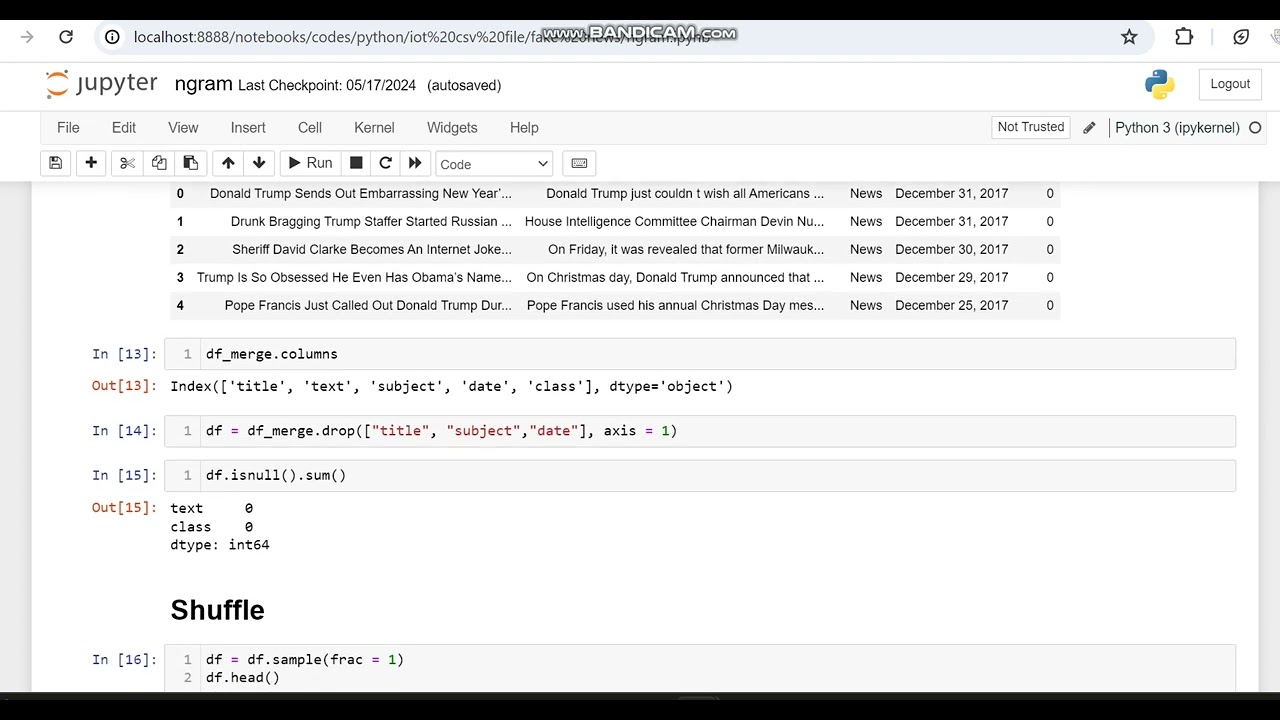Run the selected cell
The width and height of the screenshot is (1280, 720).
pos(310,163)
